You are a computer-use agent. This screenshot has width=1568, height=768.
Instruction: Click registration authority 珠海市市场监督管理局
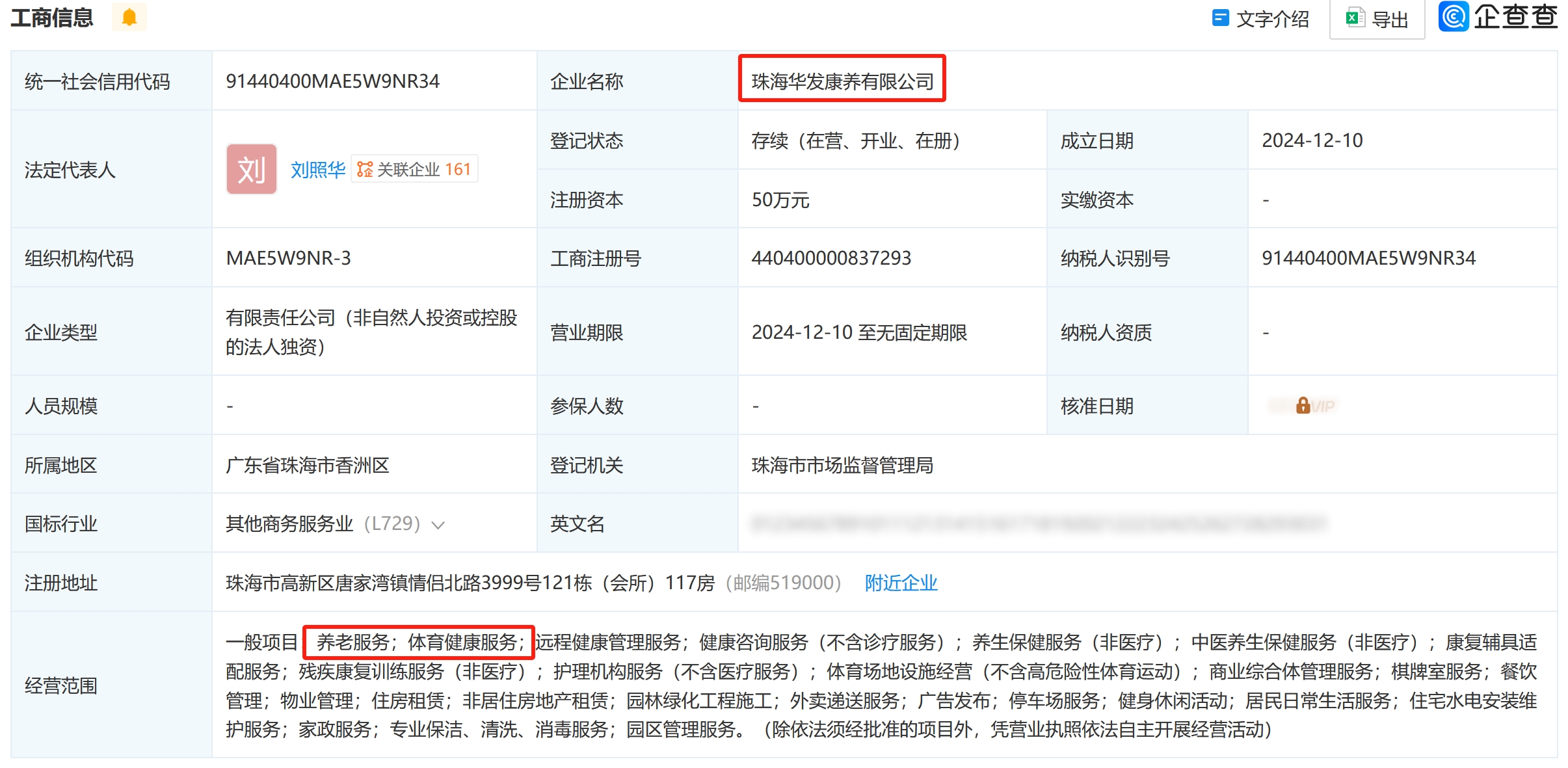(x=842, y=465)
